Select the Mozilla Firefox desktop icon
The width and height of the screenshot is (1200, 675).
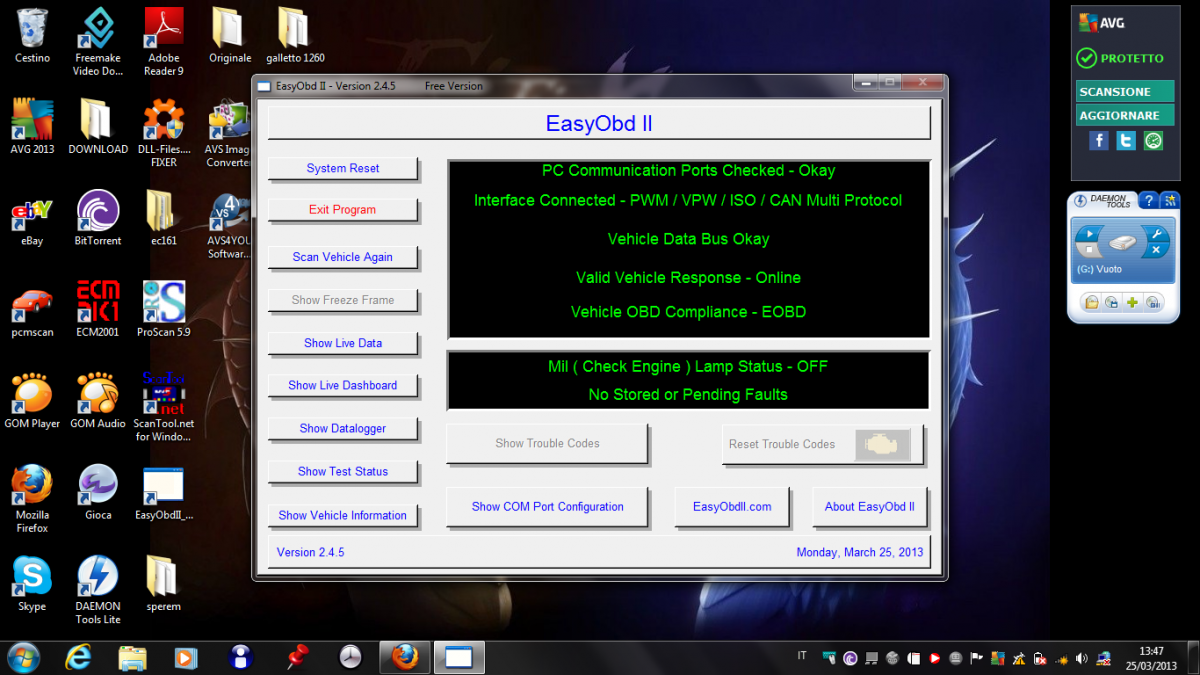[32, 498]
